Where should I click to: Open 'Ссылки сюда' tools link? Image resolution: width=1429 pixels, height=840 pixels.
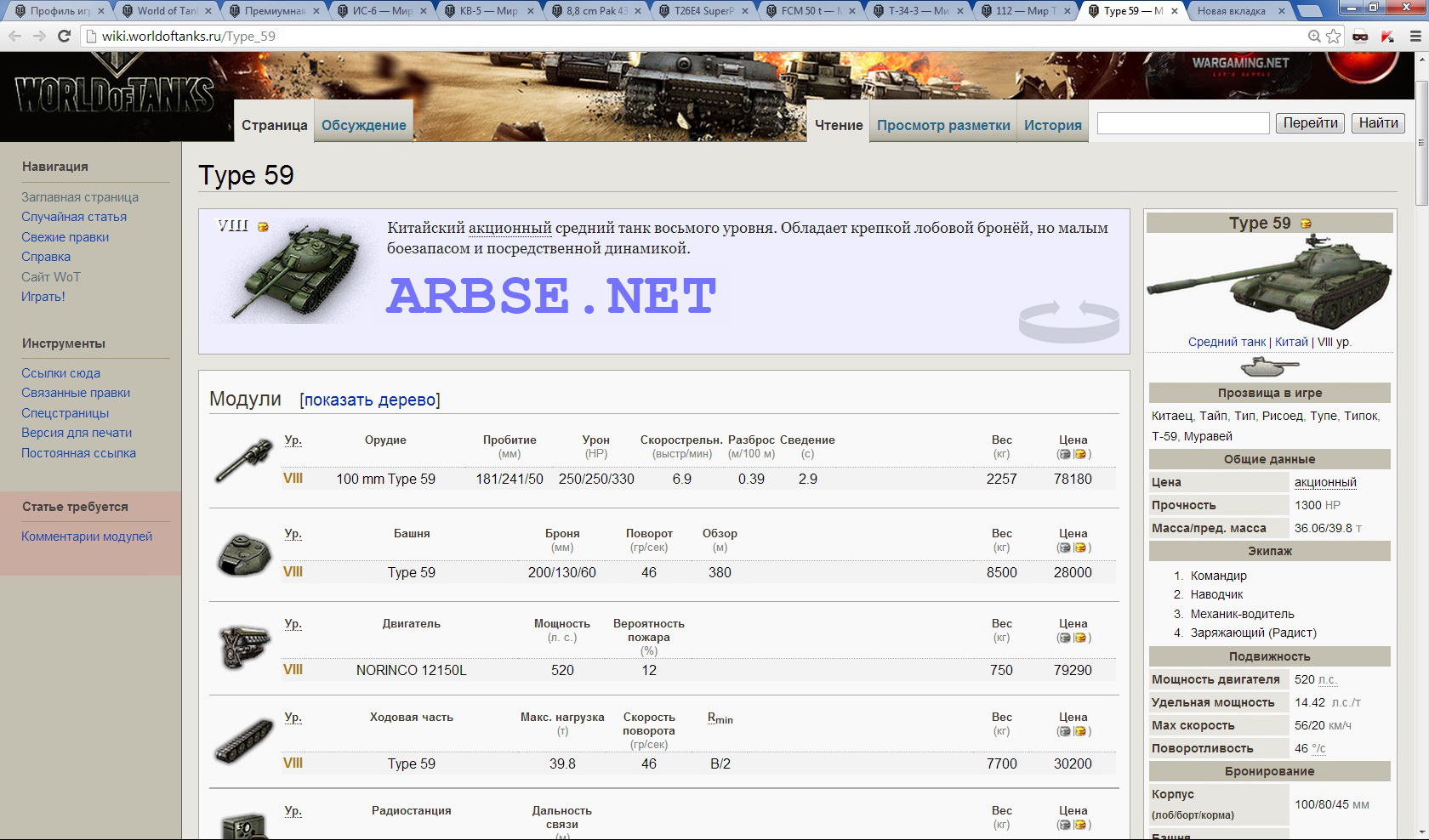click(60, 373)
